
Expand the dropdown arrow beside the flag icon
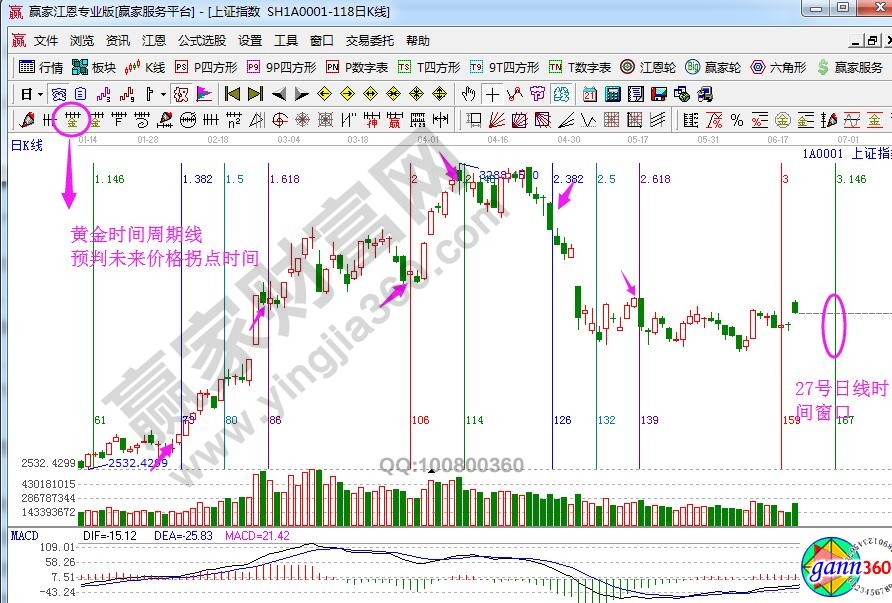[x=164, y=94]
